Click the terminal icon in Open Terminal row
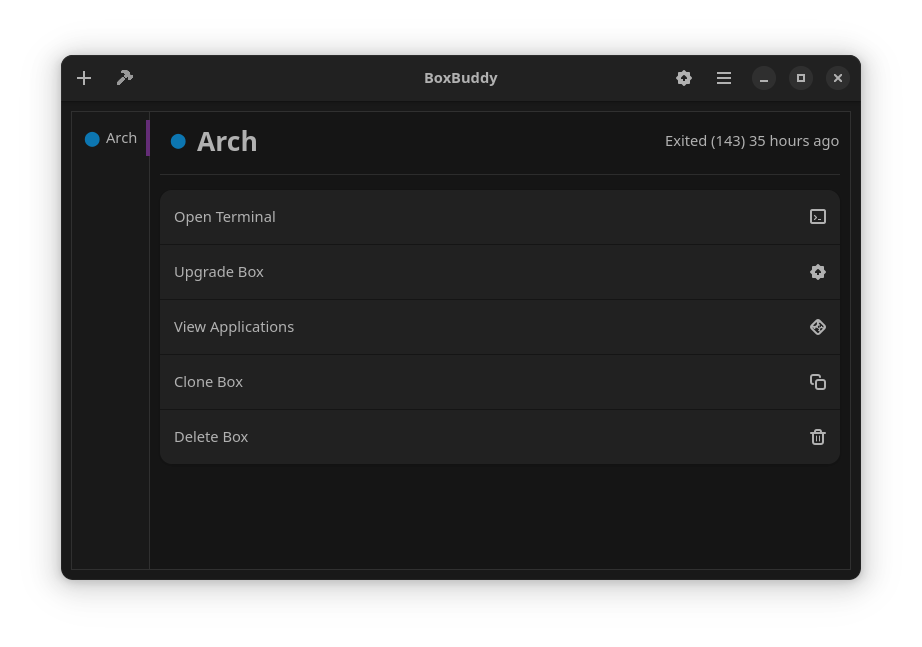The height and width of the screenshot is (647, 922). (817, 217)
